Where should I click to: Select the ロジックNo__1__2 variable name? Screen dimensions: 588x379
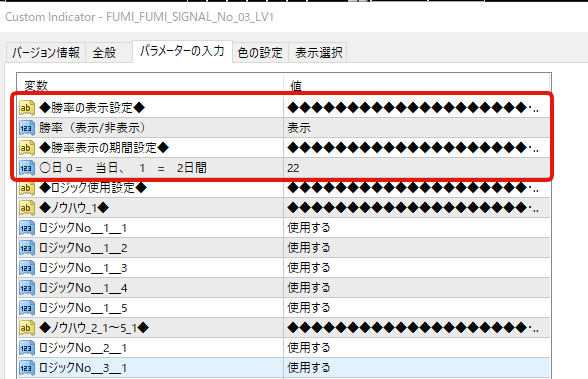click(x=83, y=248)
